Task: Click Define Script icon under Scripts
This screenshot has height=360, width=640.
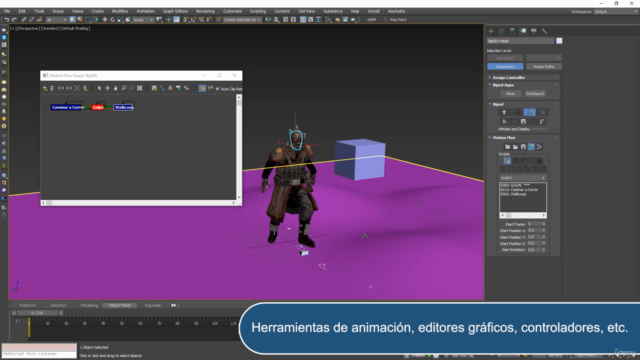Action: (x=507, y=161)
